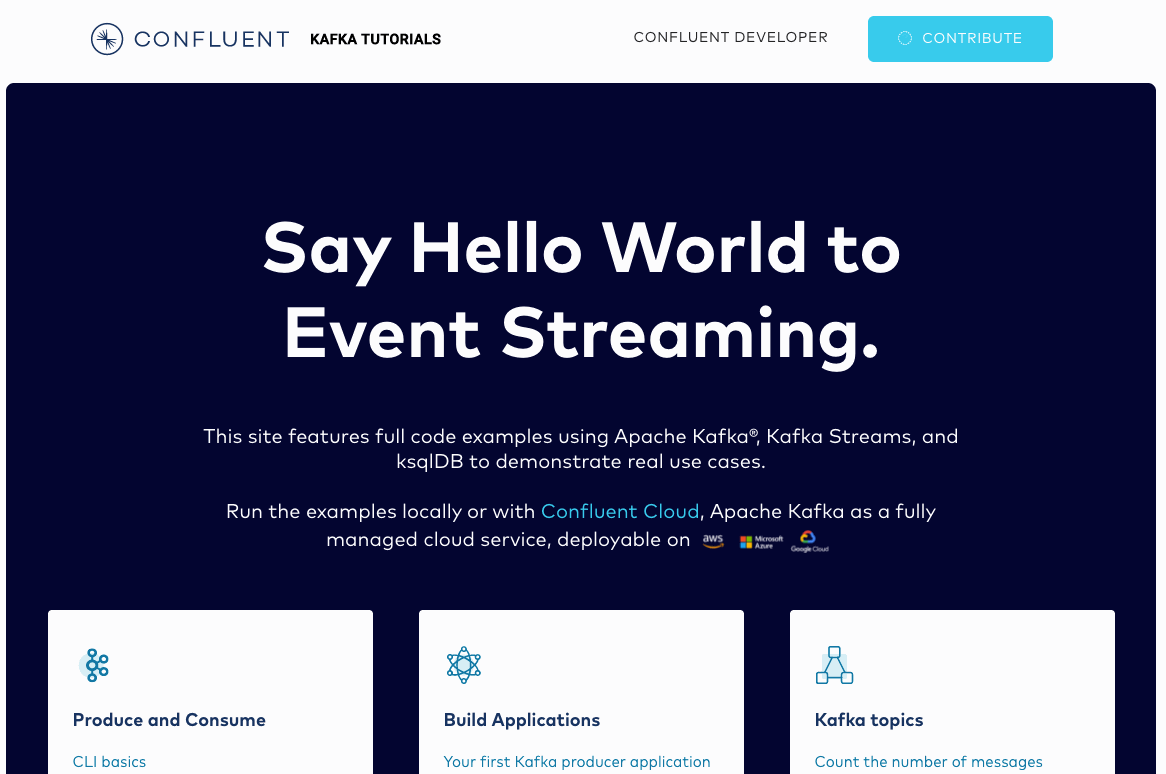This screenshot has height=774, width=1166.
Task: Click the site description paragraph about ksqlDB
Action: (581, 448)
